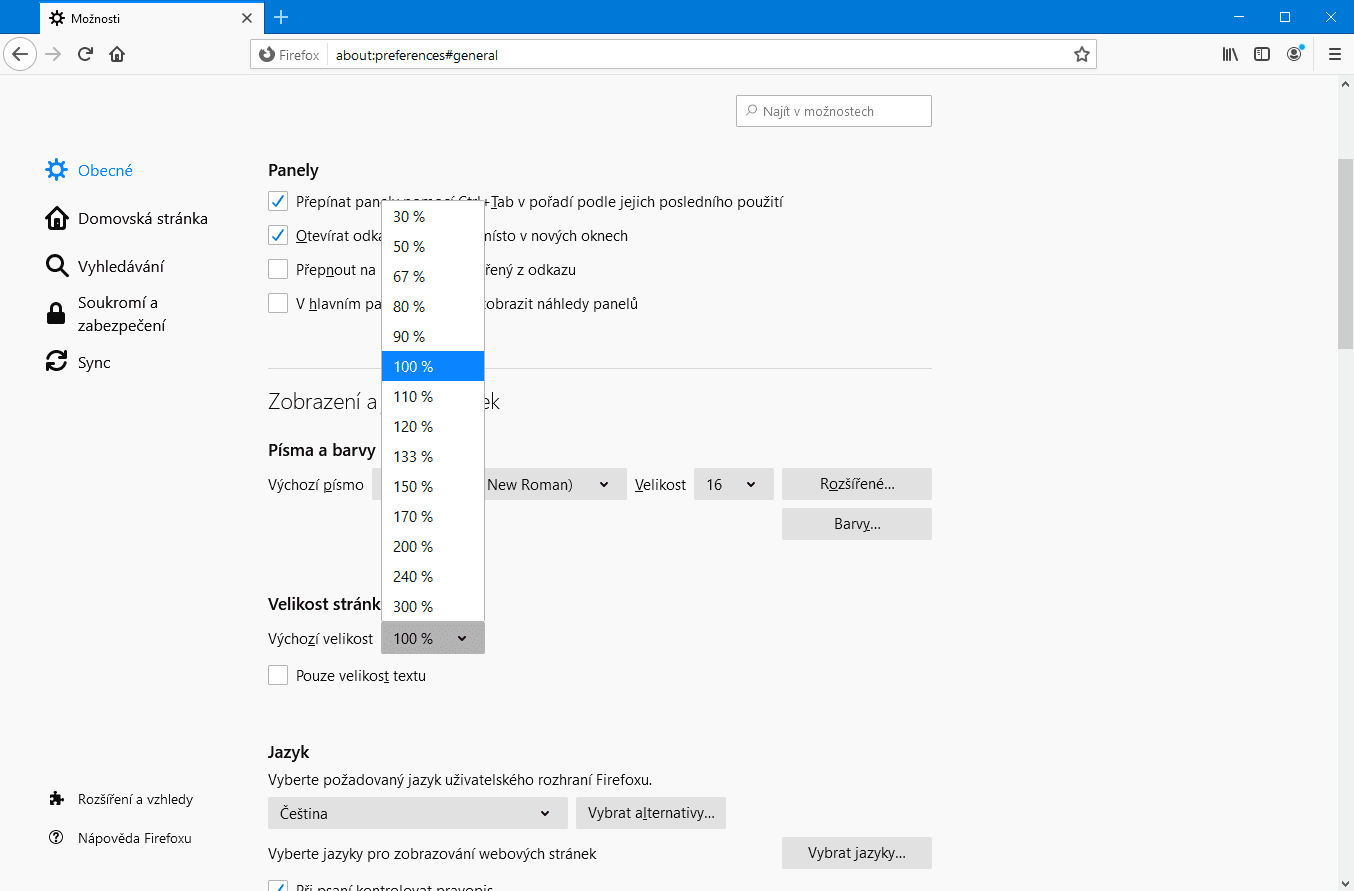Click the bookmark star in address bar

click(x=1081, y=54)
